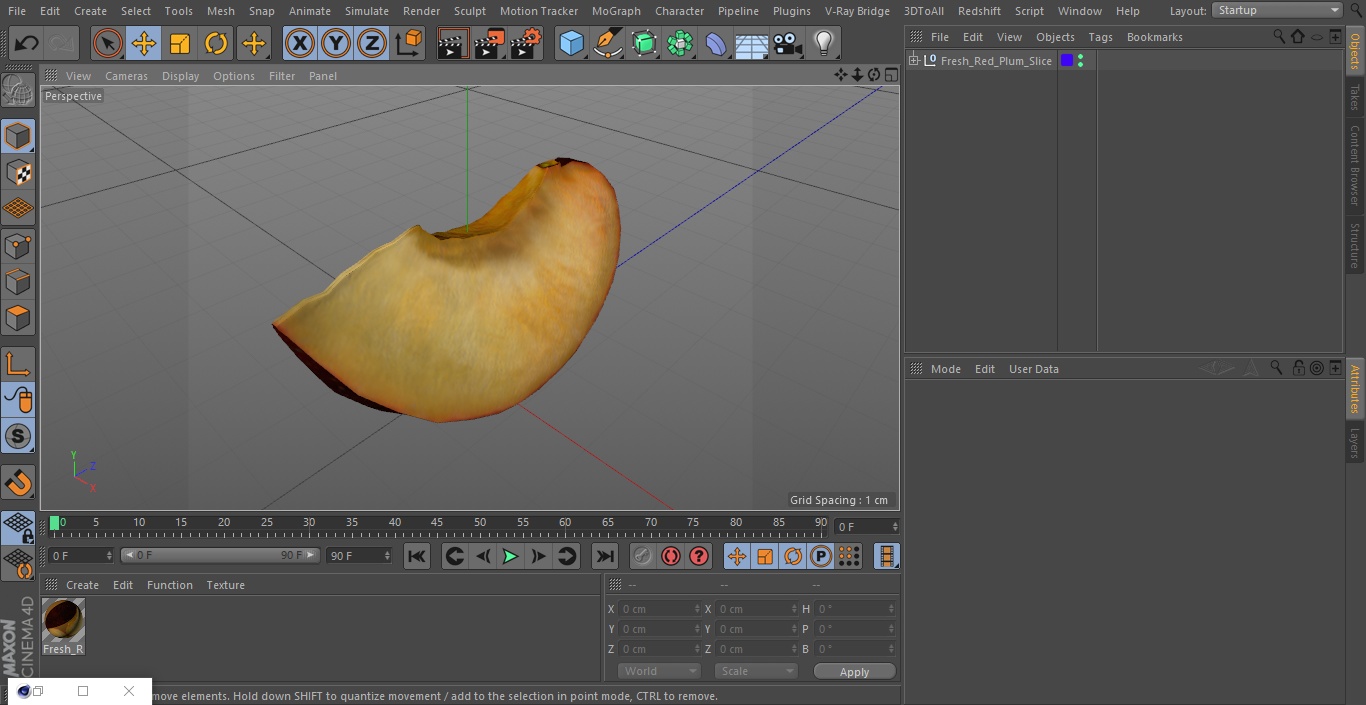
Task: Open material Texture menu
Action: (x=225, y=585)
